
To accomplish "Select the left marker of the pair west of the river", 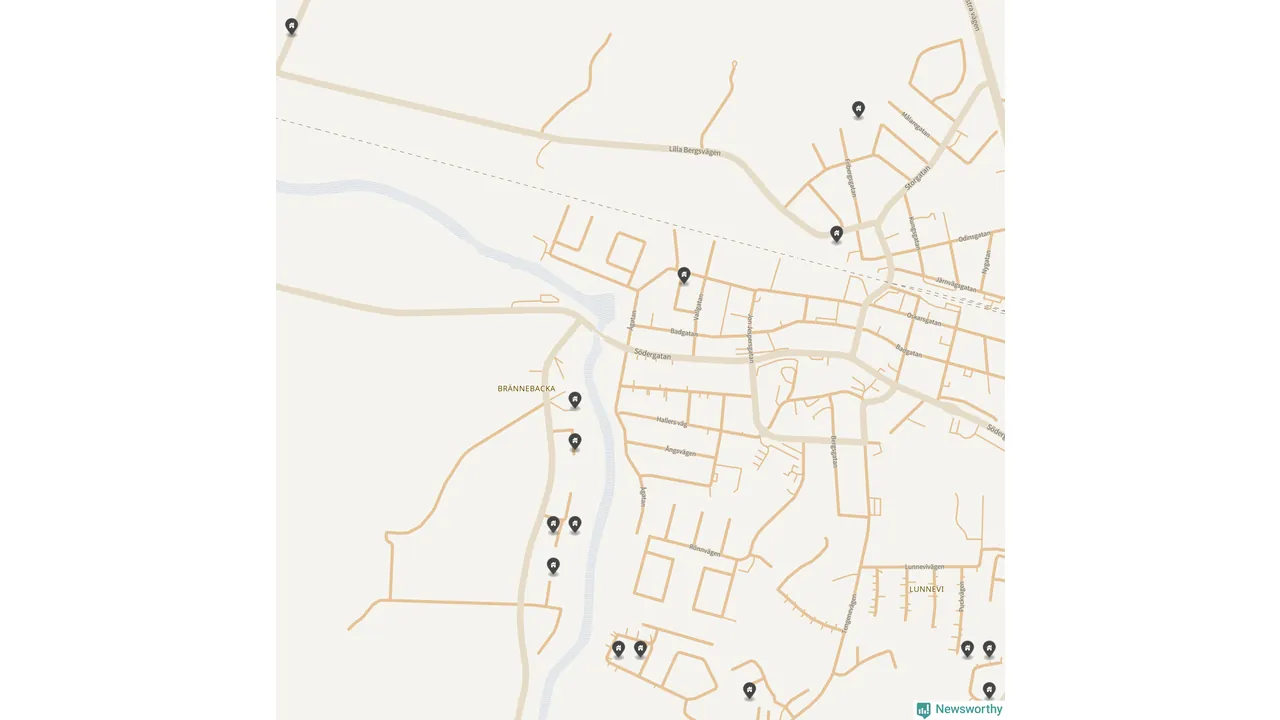I will (x=553, y=524).
